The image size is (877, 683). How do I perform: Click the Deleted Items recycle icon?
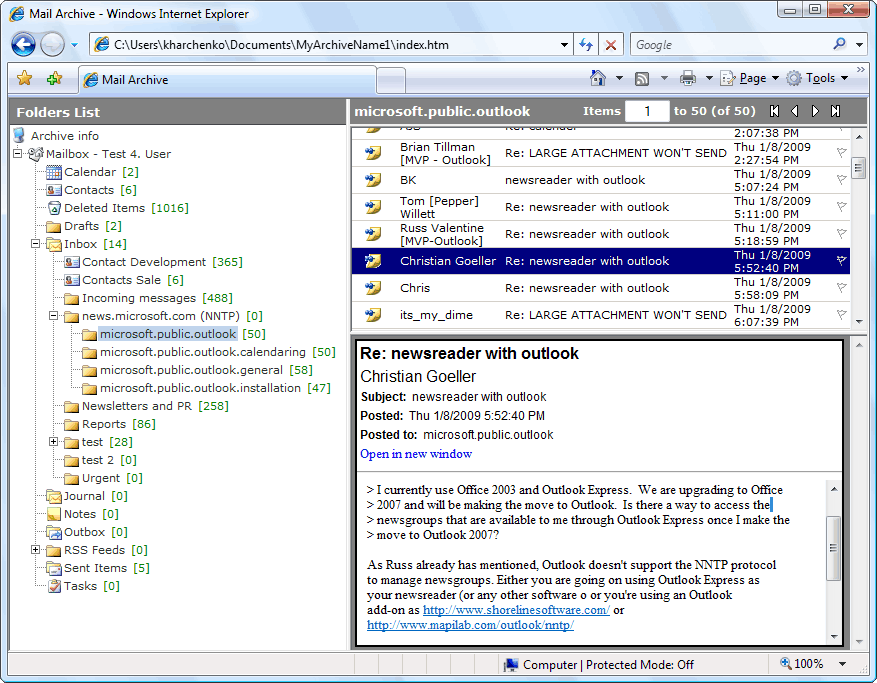coord(54,208)
